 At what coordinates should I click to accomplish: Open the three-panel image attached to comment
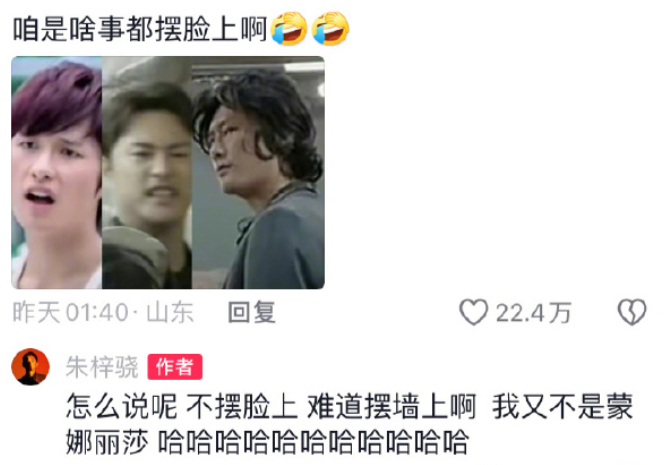click(168, 172)
